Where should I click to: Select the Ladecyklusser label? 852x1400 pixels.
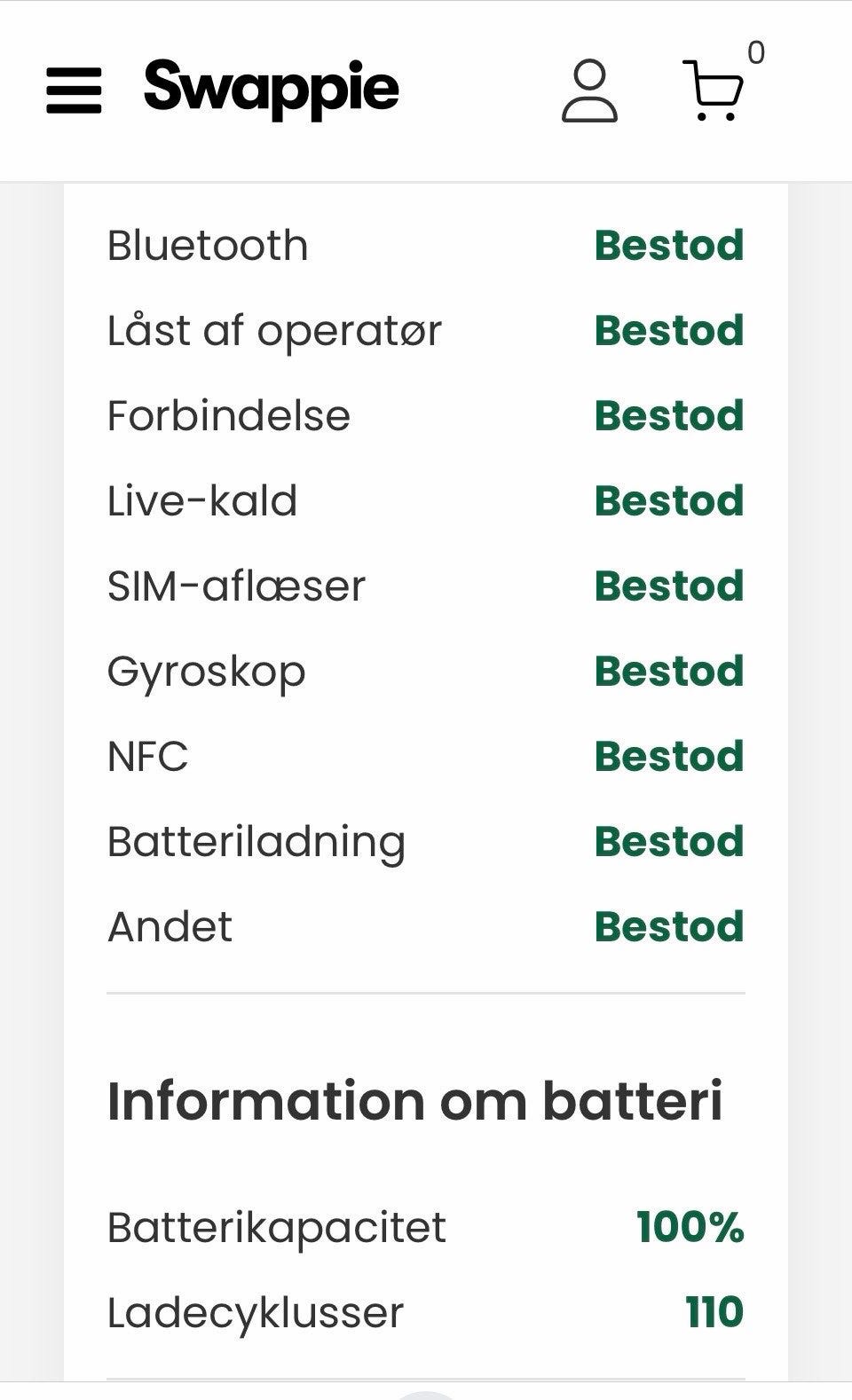pos(256,1314)
